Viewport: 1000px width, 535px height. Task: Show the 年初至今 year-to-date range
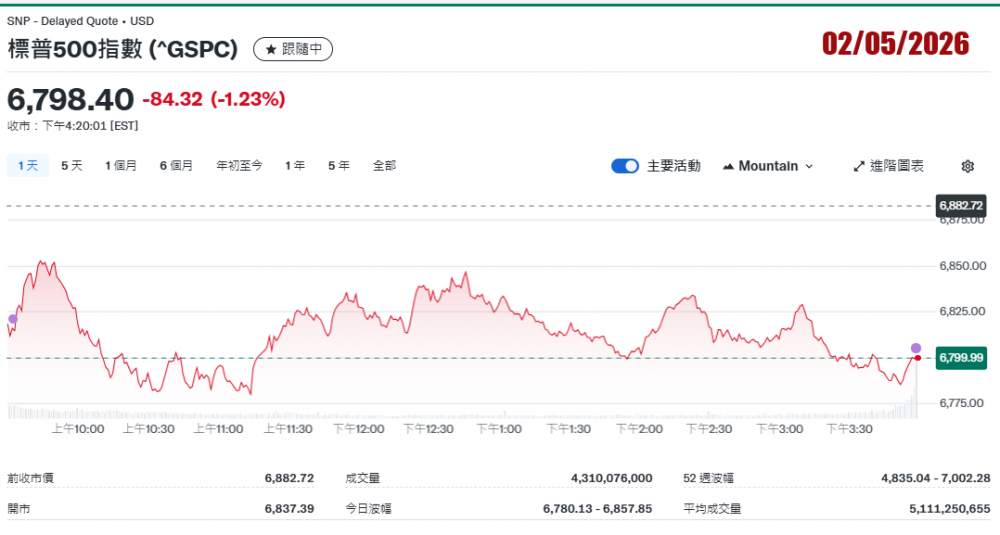pos(239,166)
